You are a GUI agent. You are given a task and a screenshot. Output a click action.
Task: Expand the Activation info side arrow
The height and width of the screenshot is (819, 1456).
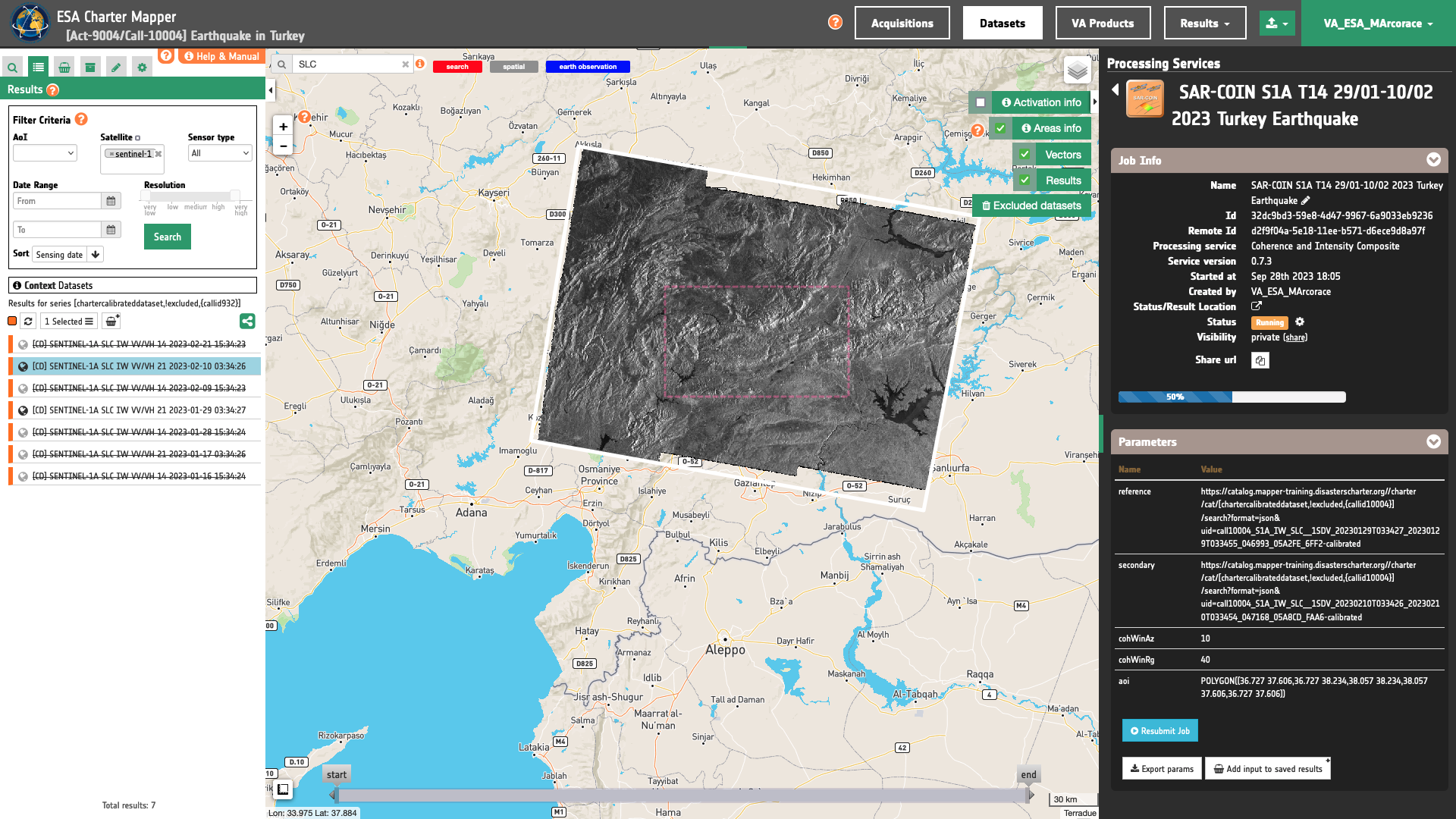[x=1095, y=102]
